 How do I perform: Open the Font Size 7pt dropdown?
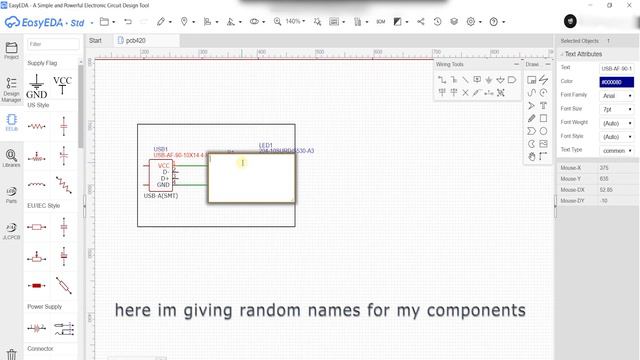click(617, 109)
